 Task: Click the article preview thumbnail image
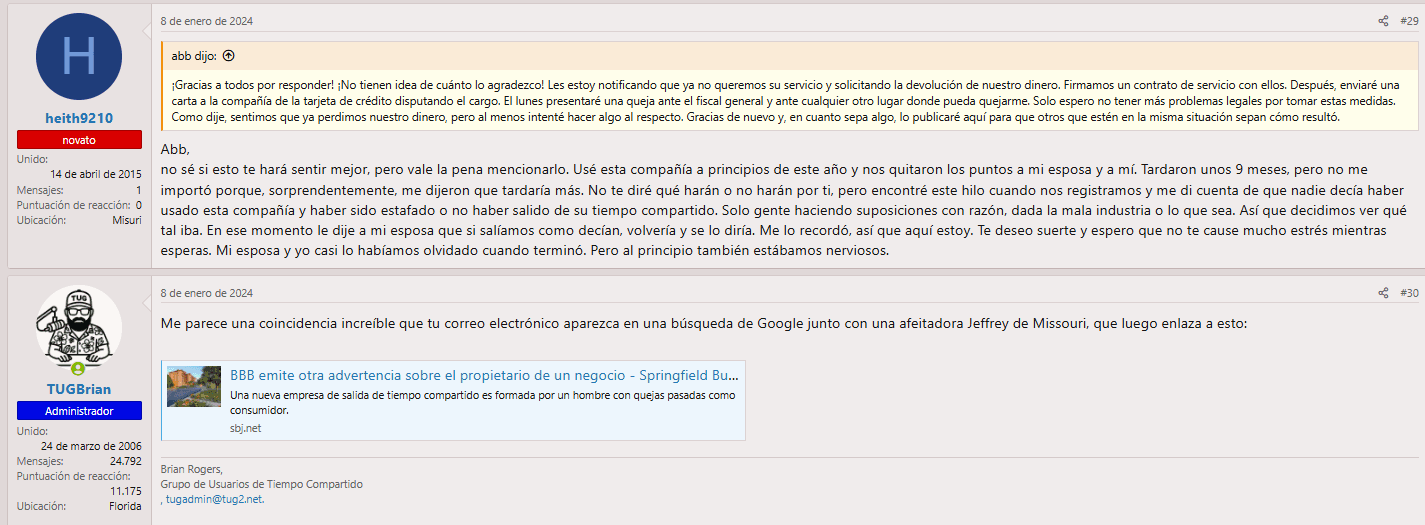point(194,386)
